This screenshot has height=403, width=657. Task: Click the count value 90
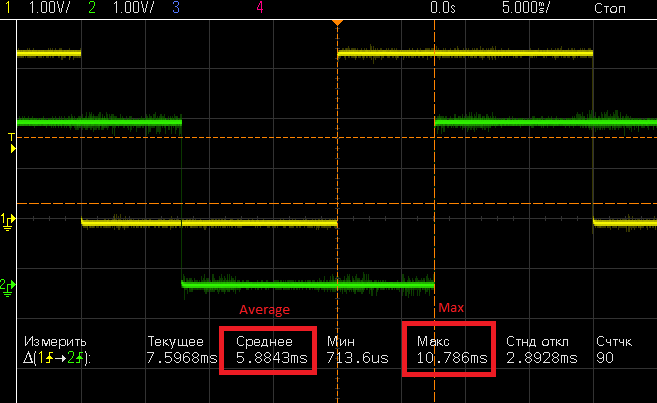click(x=605, y=358)
